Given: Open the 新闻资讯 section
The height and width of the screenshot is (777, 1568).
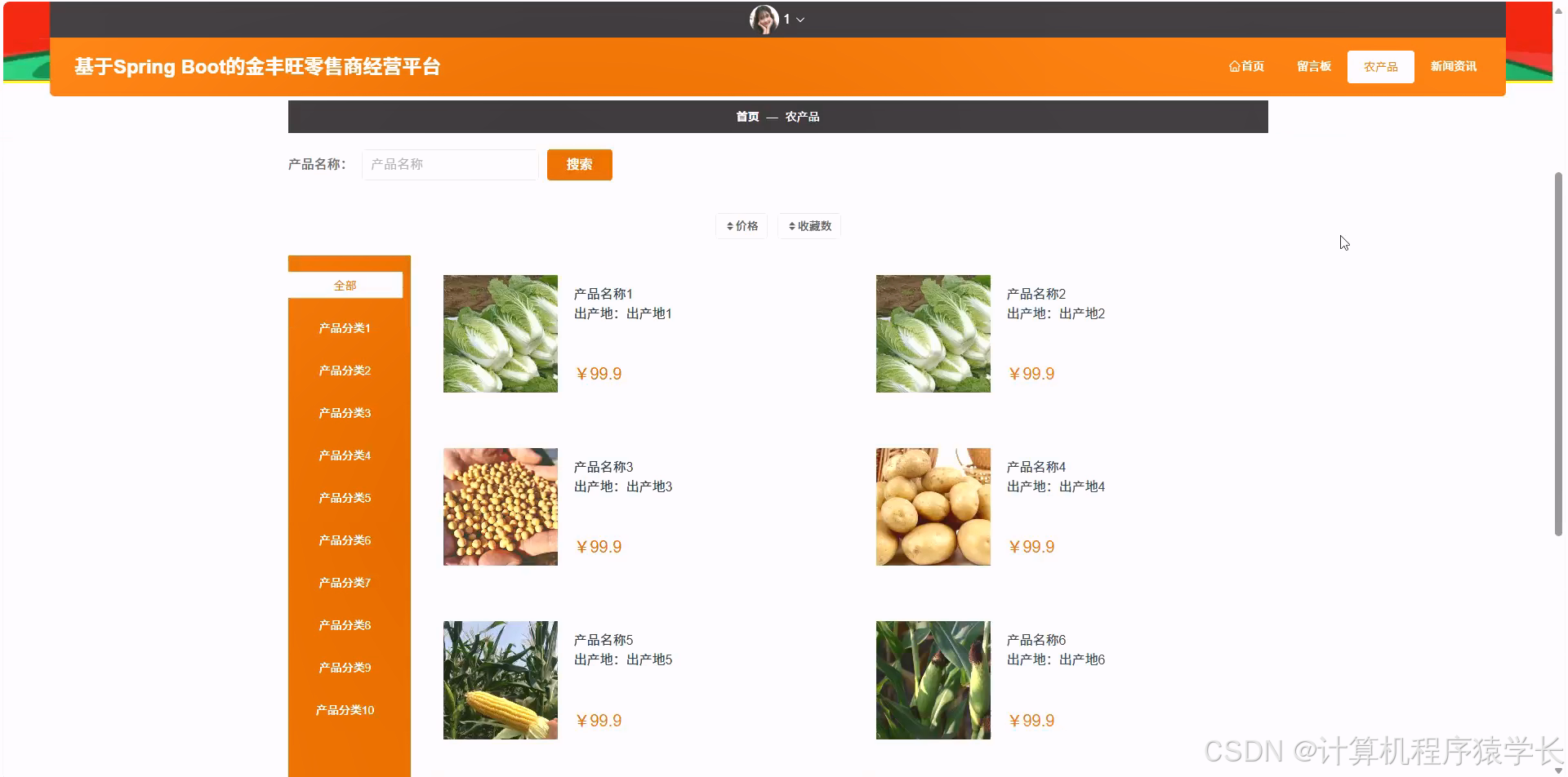Looking at the screenshot, I should tap(1454, 66).
